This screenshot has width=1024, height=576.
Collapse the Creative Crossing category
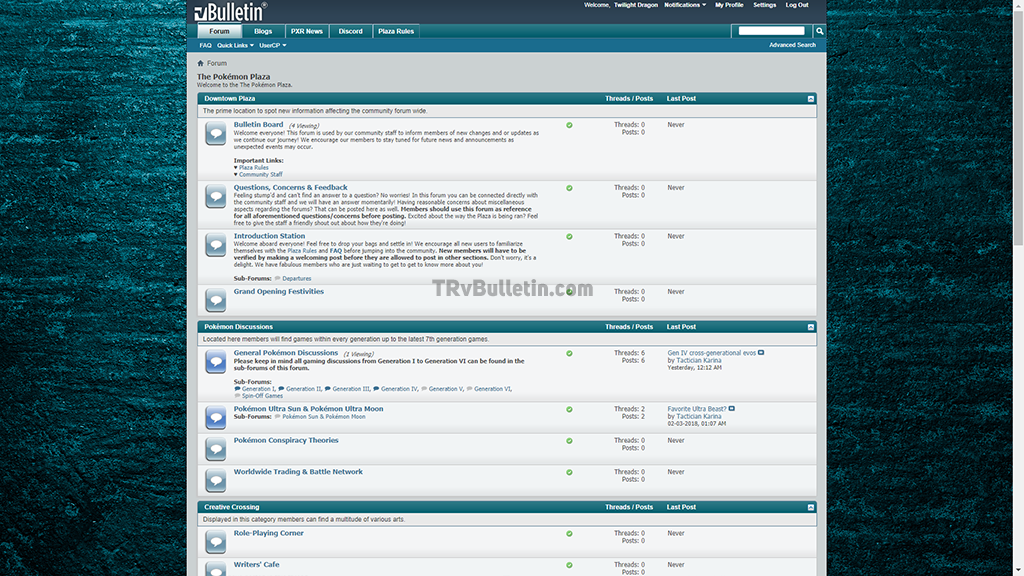click(x=810, y=507)
